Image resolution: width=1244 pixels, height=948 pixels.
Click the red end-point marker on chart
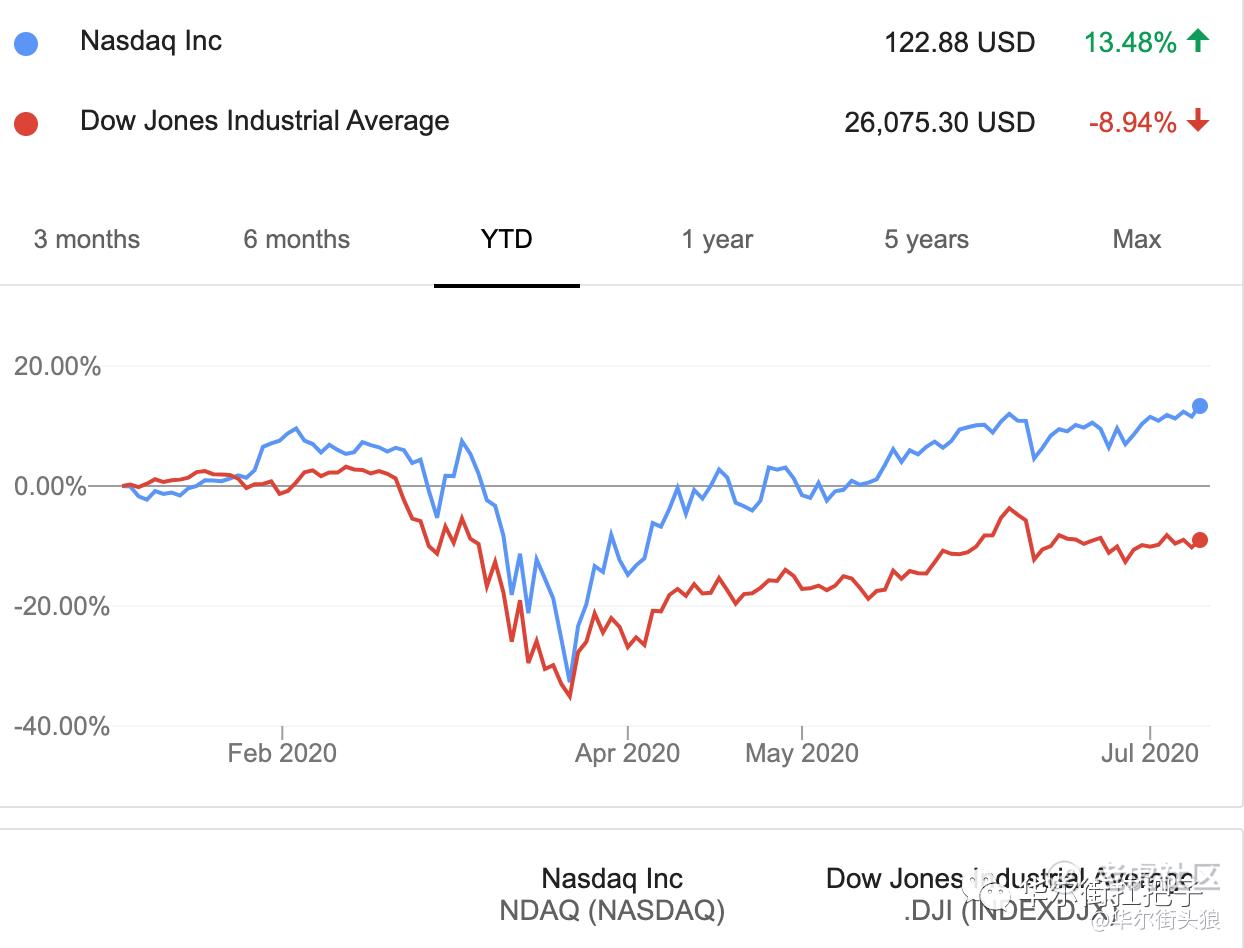tap(1200, 540)
